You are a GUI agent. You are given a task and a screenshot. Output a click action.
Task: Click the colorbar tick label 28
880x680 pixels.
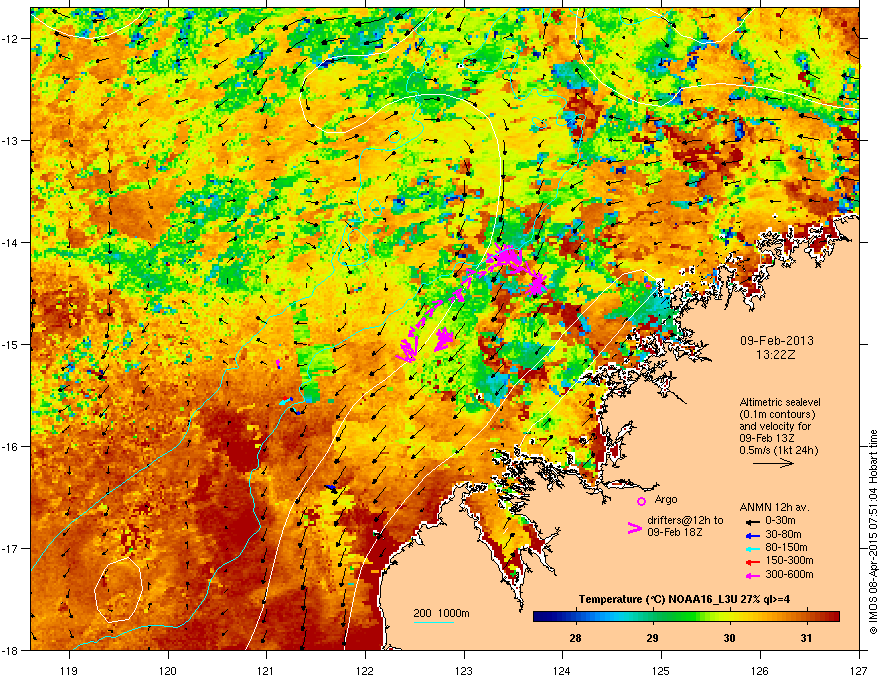tap(575, 638)
